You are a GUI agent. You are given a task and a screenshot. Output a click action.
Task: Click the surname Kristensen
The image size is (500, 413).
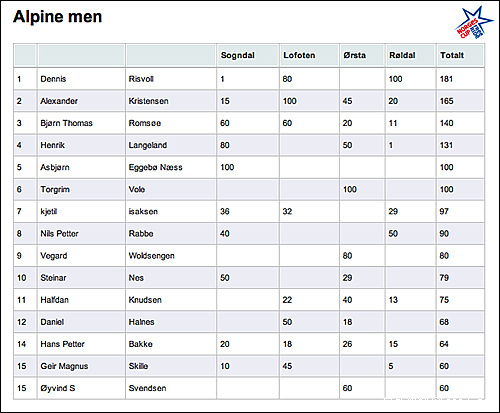click(148, 101)
